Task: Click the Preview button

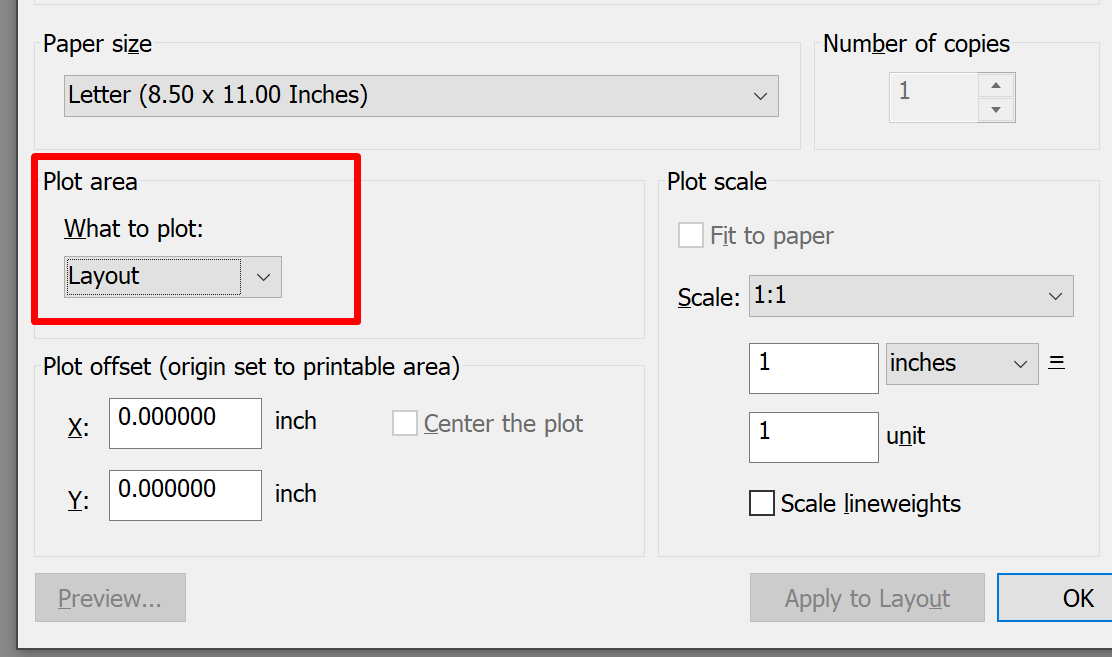Action: [x=110, y=597]
